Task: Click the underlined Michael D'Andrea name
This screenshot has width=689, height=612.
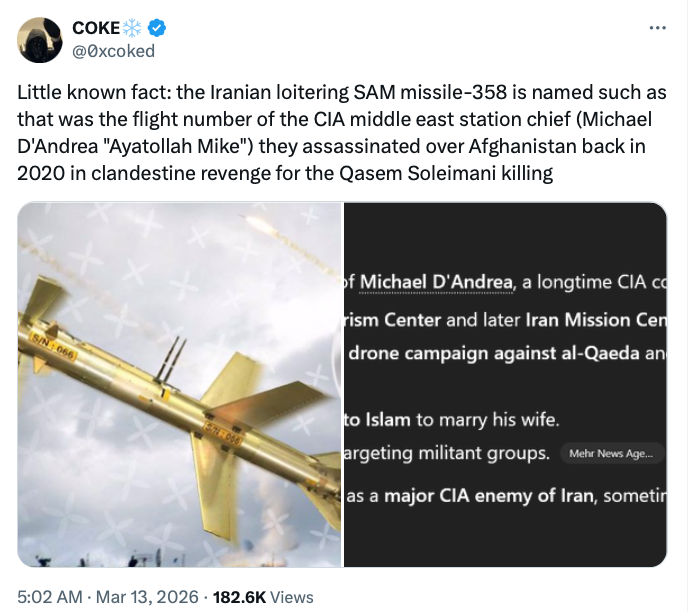Action: (x=437, y=282)
